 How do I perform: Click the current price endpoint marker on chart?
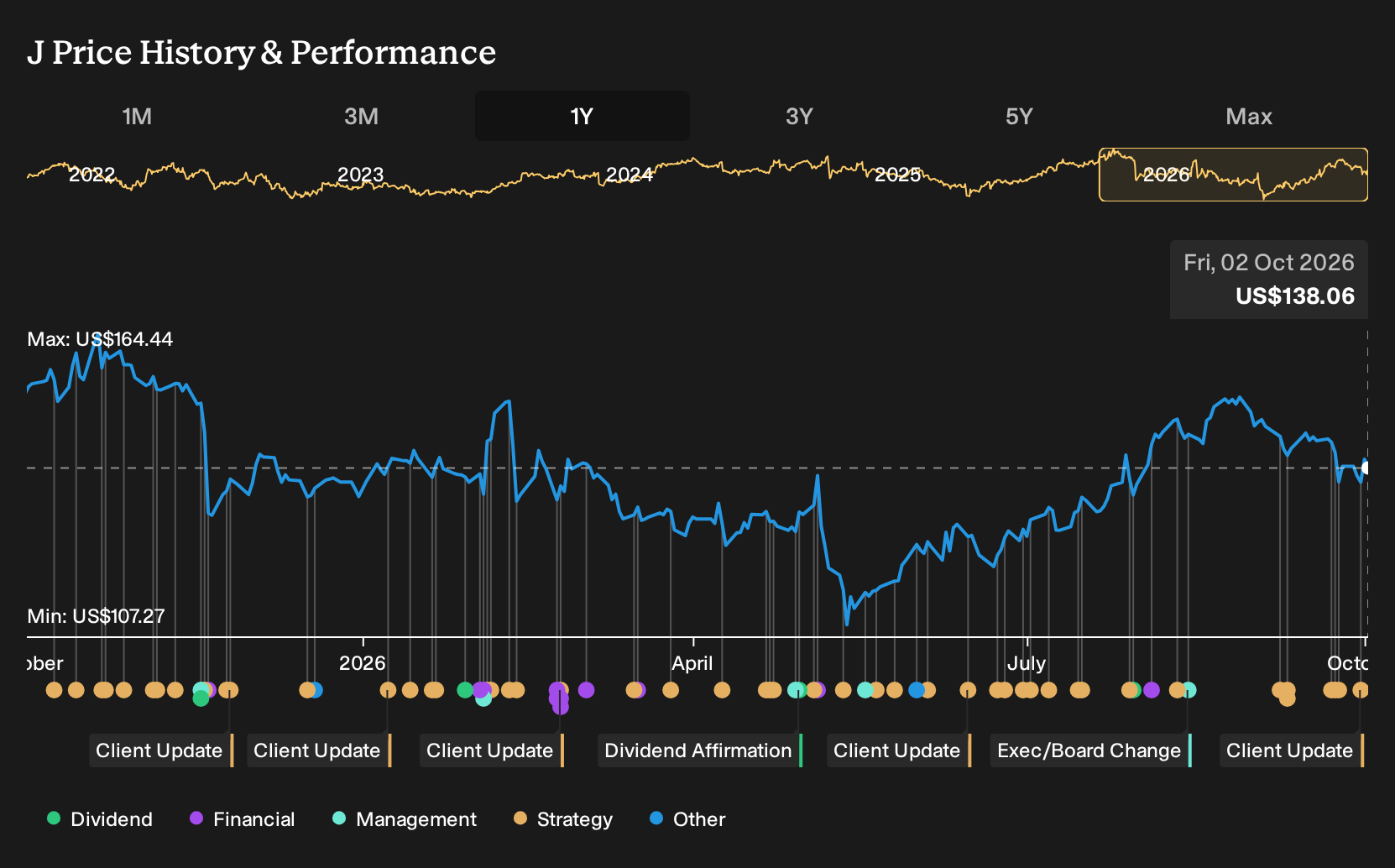1366,468
